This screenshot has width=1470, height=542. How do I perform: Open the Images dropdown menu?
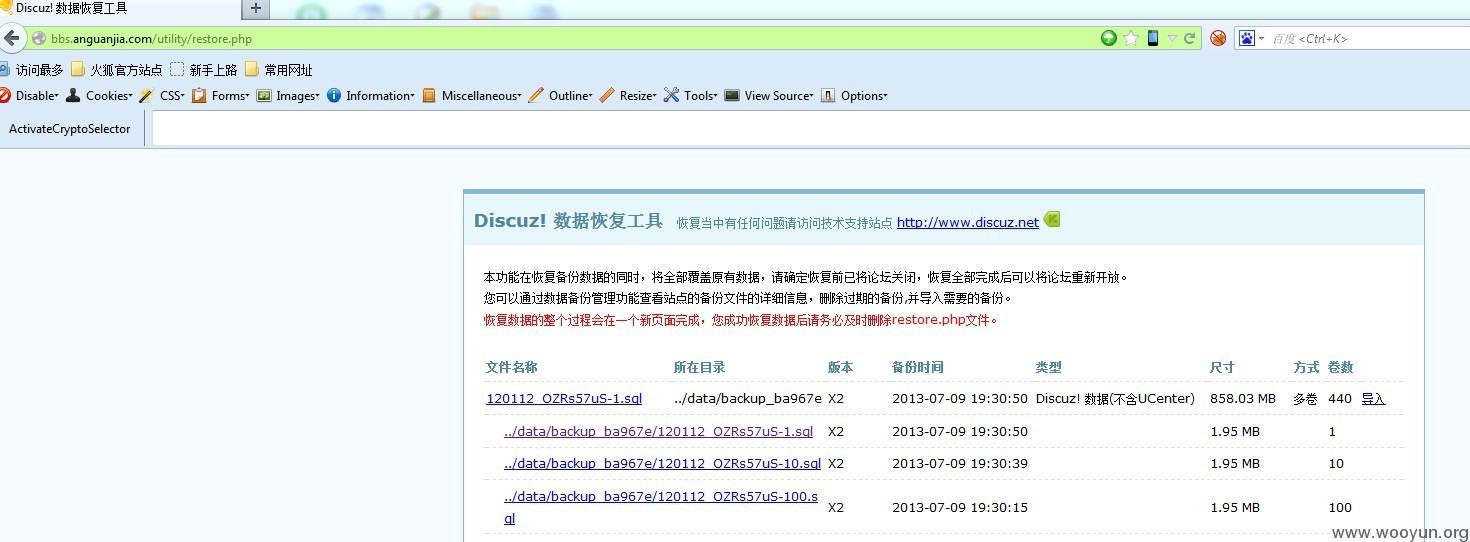(288, 96)
